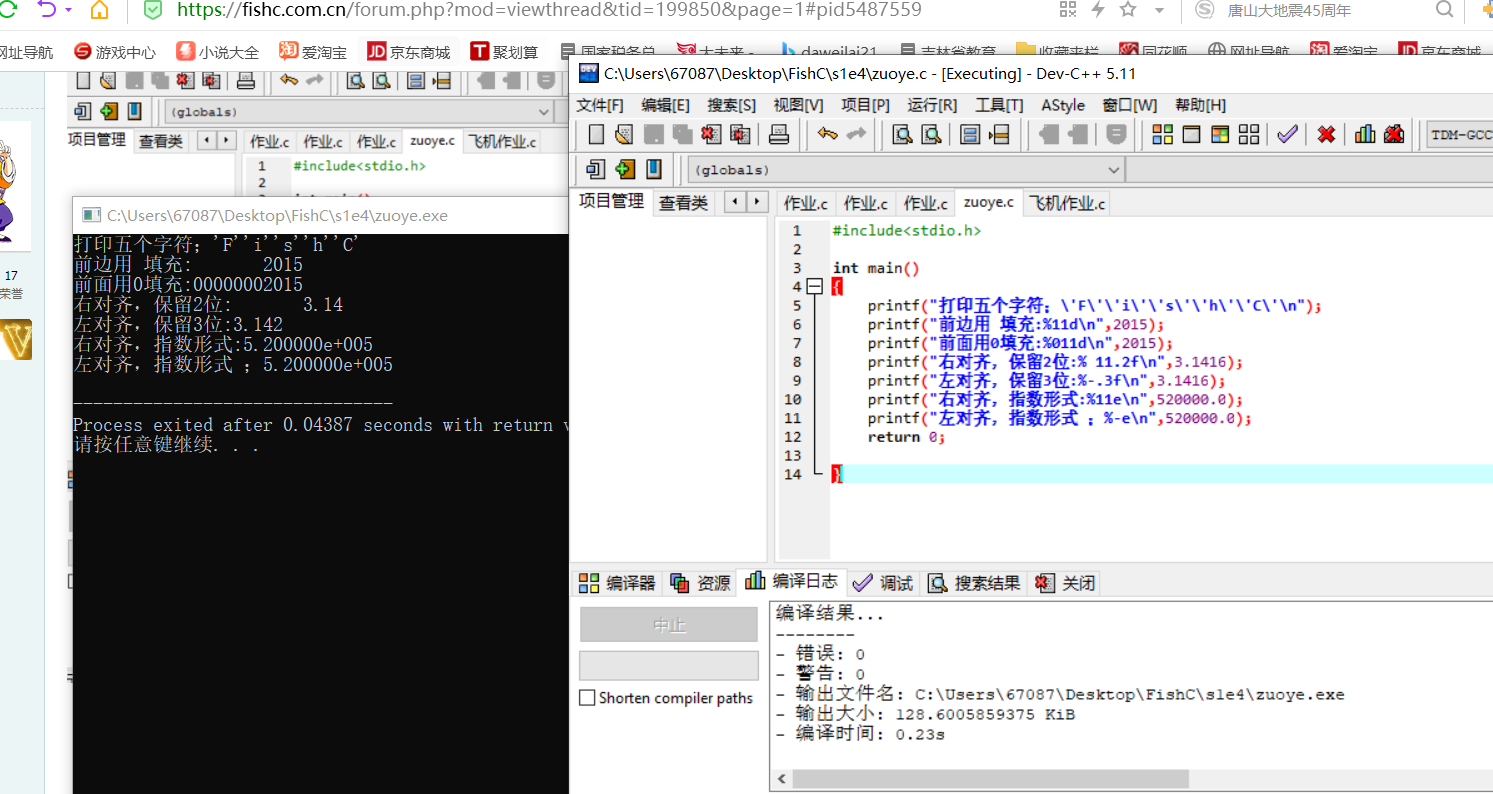Open the 资源 bottom panel tab

point(701,583)
